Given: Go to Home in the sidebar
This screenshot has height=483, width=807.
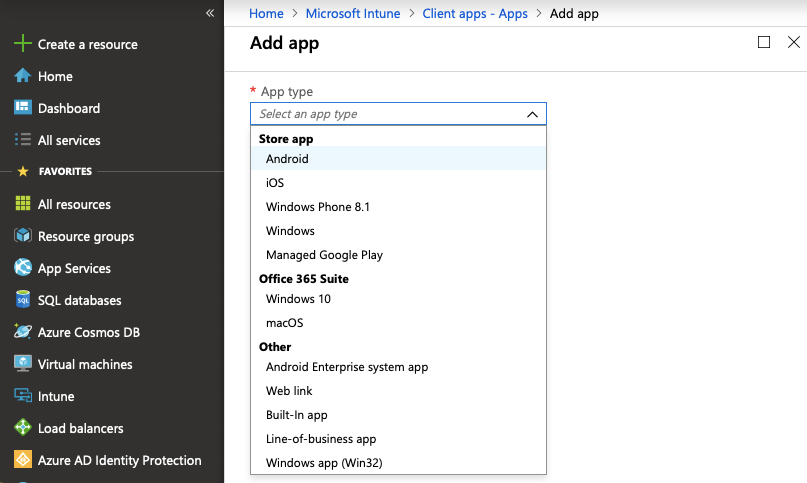Looking at the screenshot, I should (55, 76).
